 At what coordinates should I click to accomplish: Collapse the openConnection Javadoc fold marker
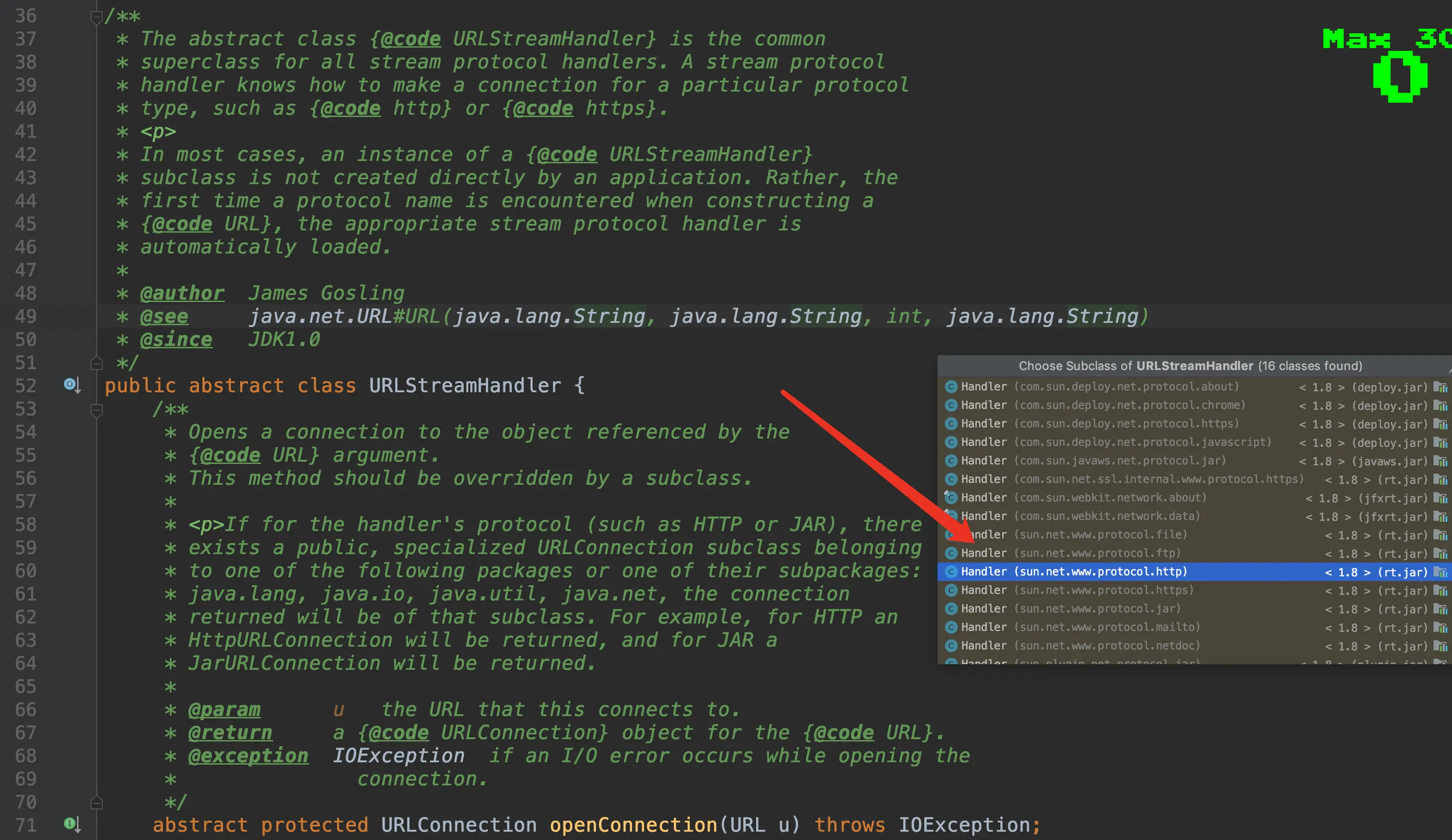(x=96, y=410)
